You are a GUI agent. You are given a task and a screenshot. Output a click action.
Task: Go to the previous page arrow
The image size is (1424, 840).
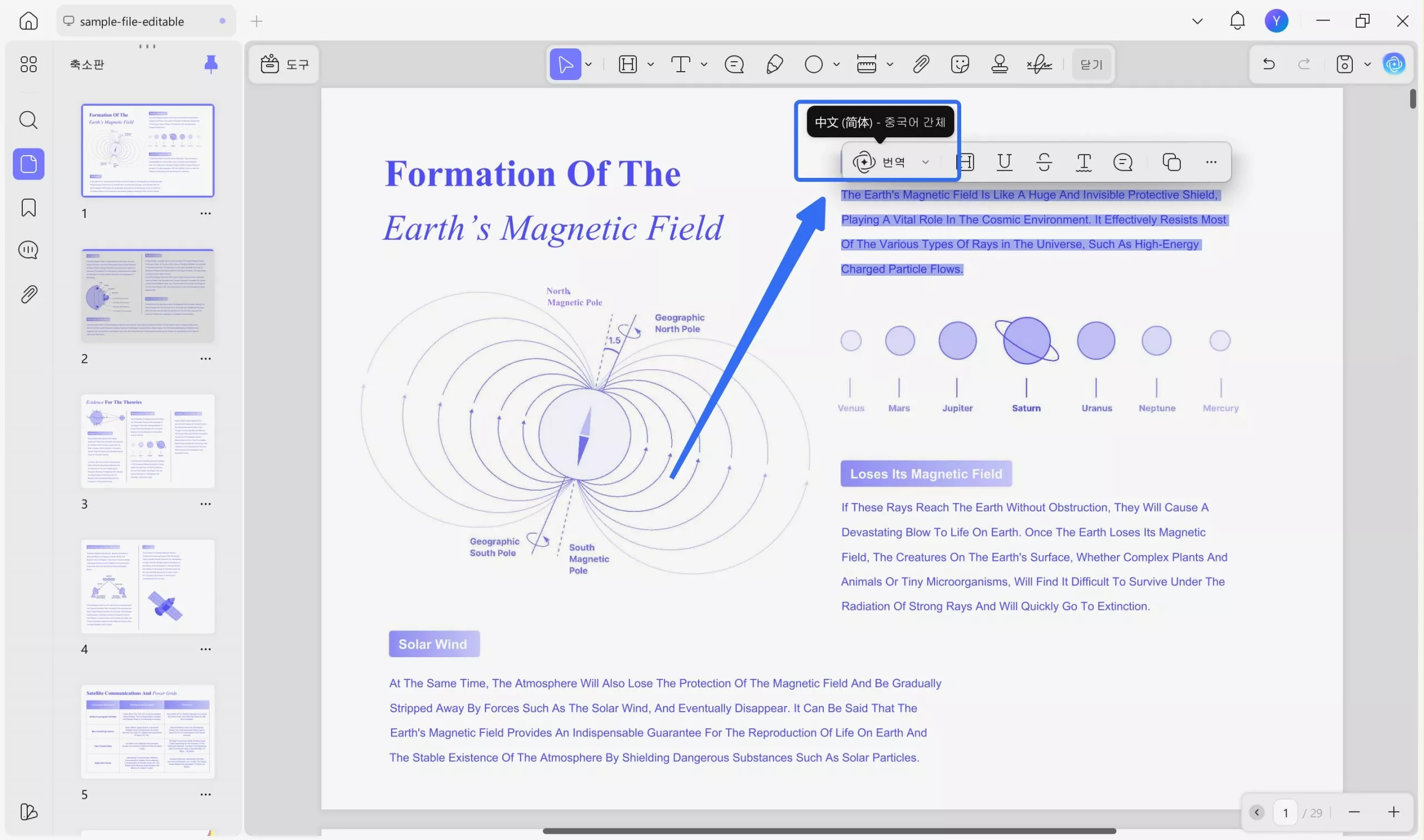[x=1257, y=813]
